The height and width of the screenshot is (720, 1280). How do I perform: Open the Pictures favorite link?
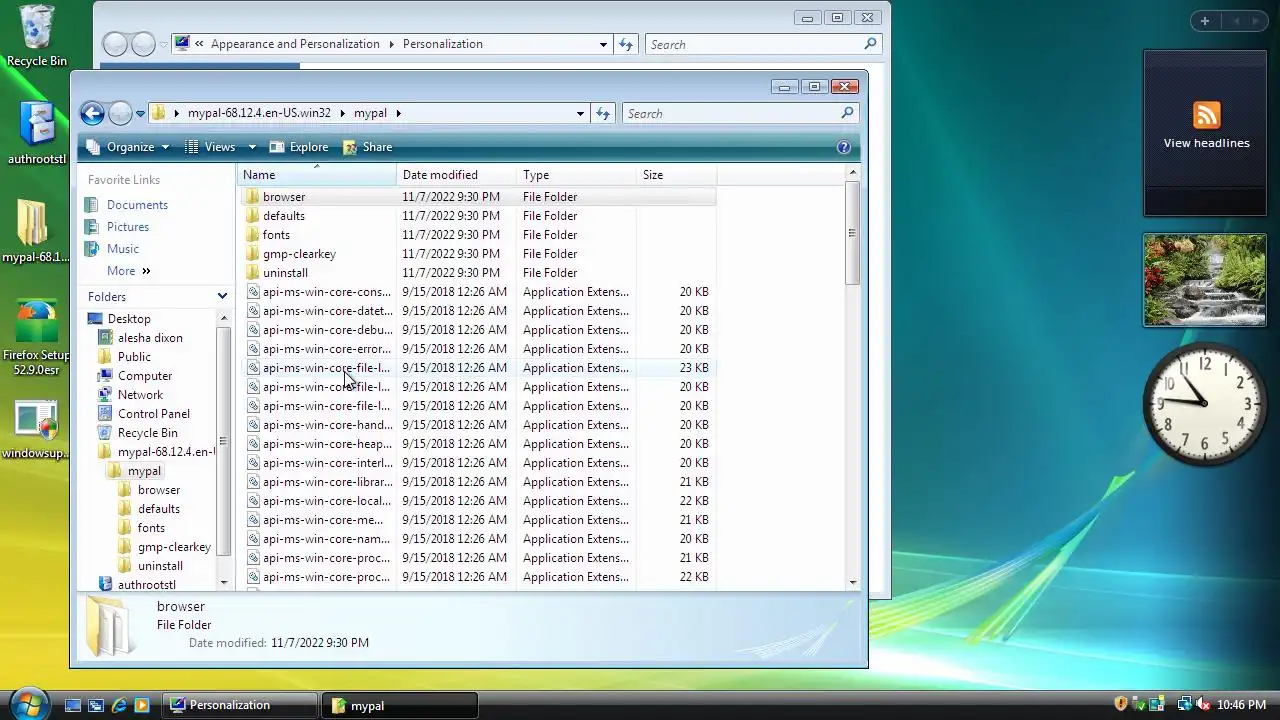click(x=128, y=227)
